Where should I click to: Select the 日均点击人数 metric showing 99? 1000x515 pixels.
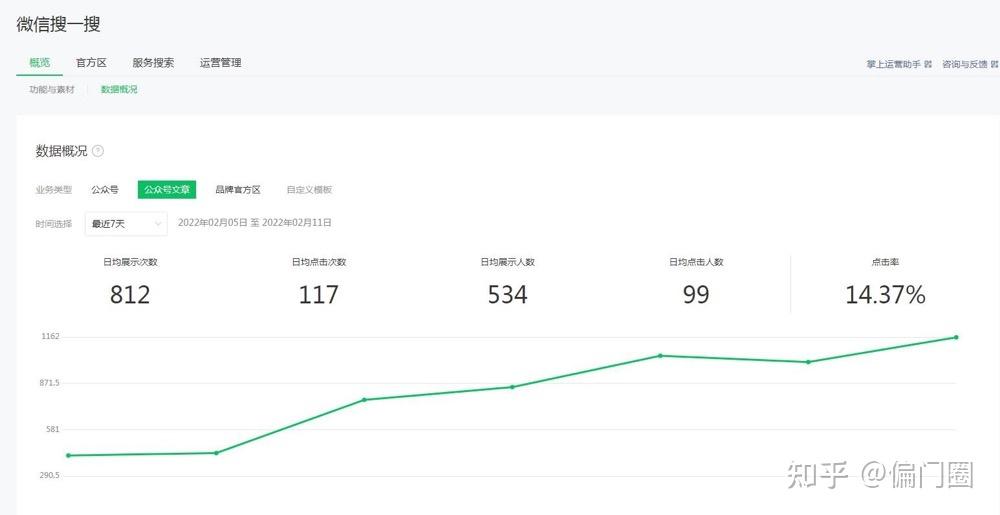696,284
